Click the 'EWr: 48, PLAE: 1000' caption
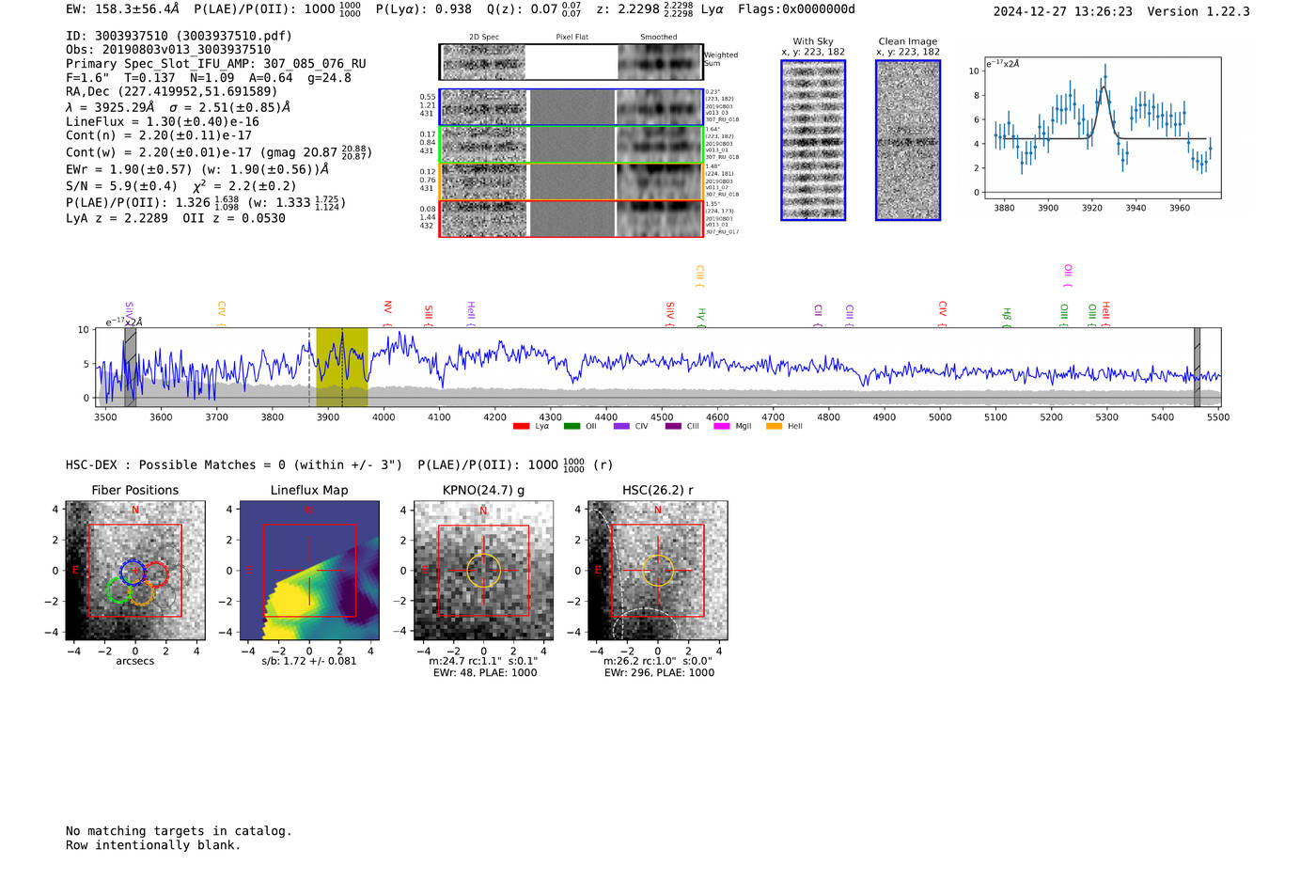1316x896 pixels. click(x=485, y=673)
